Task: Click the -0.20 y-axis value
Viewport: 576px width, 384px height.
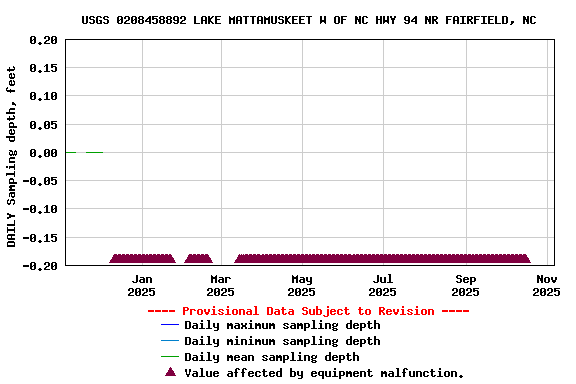Action: click(40, 266)
